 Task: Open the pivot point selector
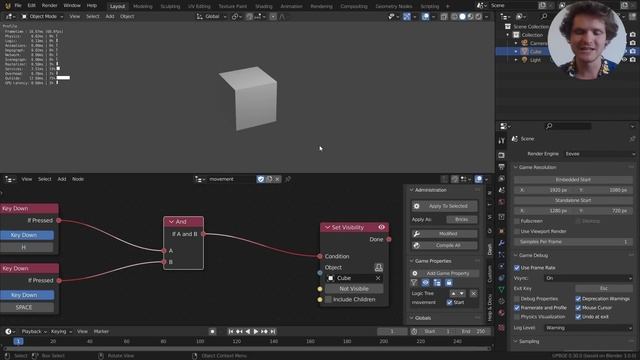[236, 16]
